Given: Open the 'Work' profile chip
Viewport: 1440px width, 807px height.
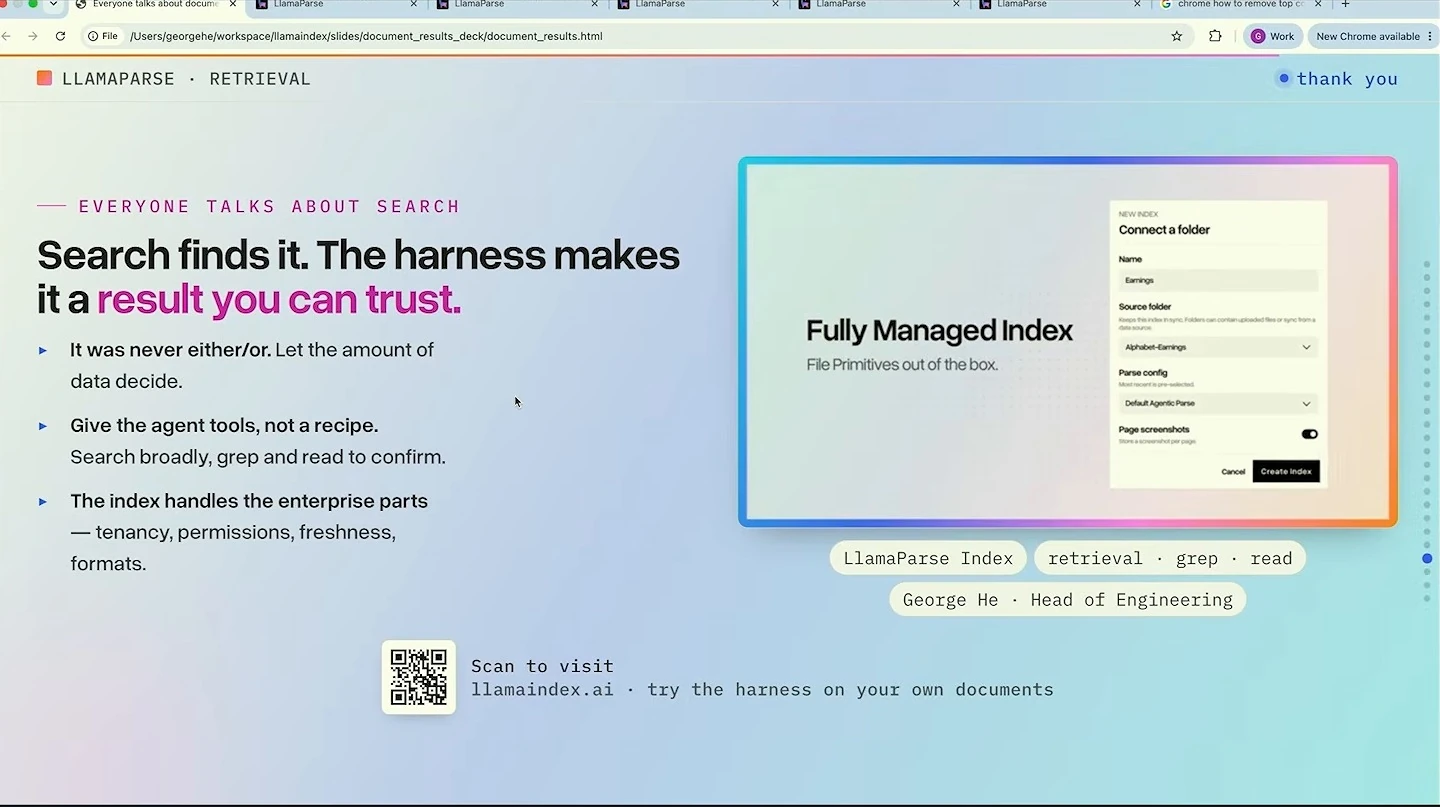Looking at the screenshot, I should pos(1273,36).
